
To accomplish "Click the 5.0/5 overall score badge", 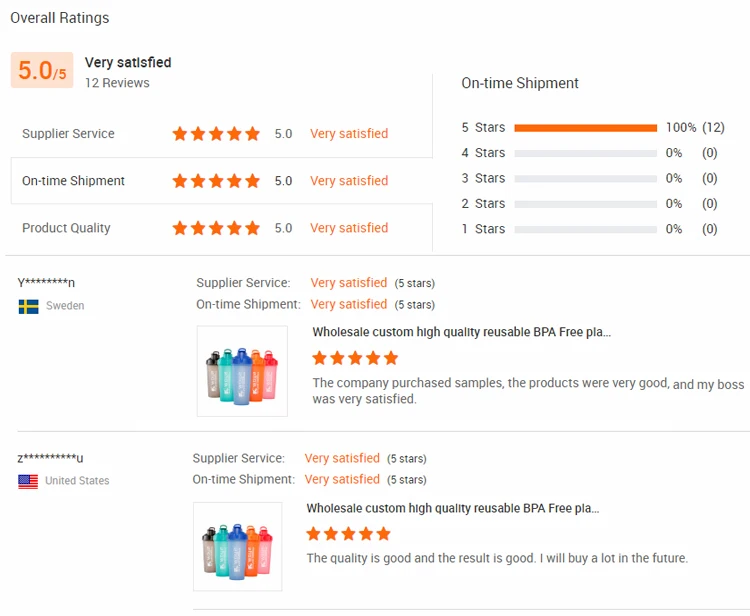I will [x=42, y=70].
